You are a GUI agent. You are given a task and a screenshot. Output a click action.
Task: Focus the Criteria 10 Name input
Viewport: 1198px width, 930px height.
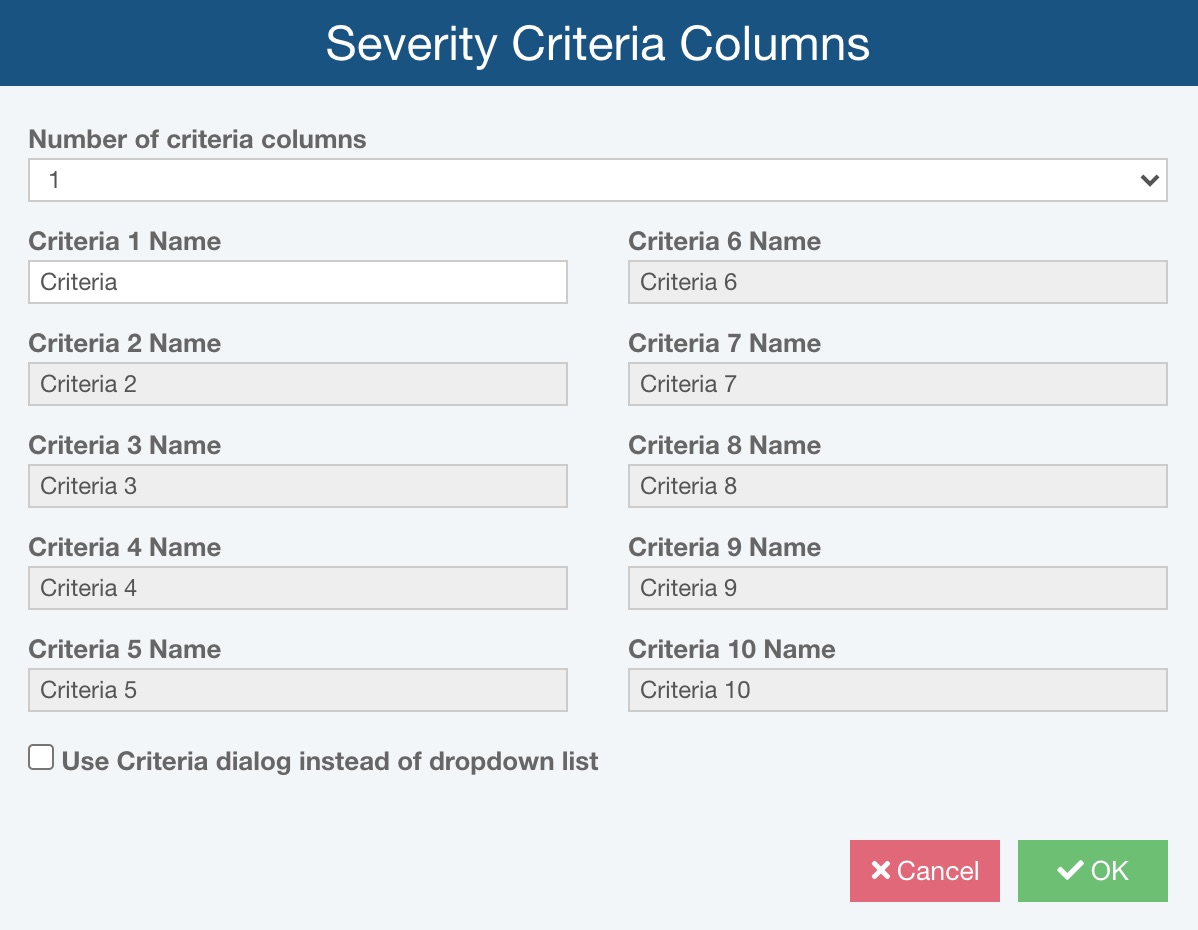tap(897, 690)
